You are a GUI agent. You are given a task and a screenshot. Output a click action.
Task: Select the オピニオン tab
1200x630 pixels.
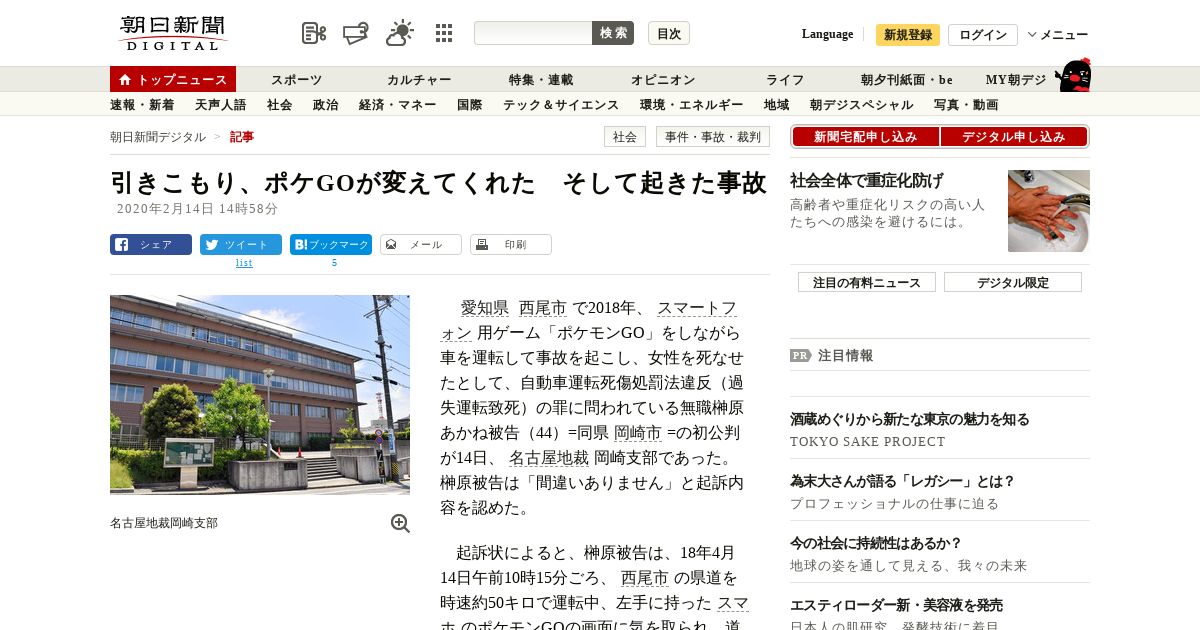663,79
